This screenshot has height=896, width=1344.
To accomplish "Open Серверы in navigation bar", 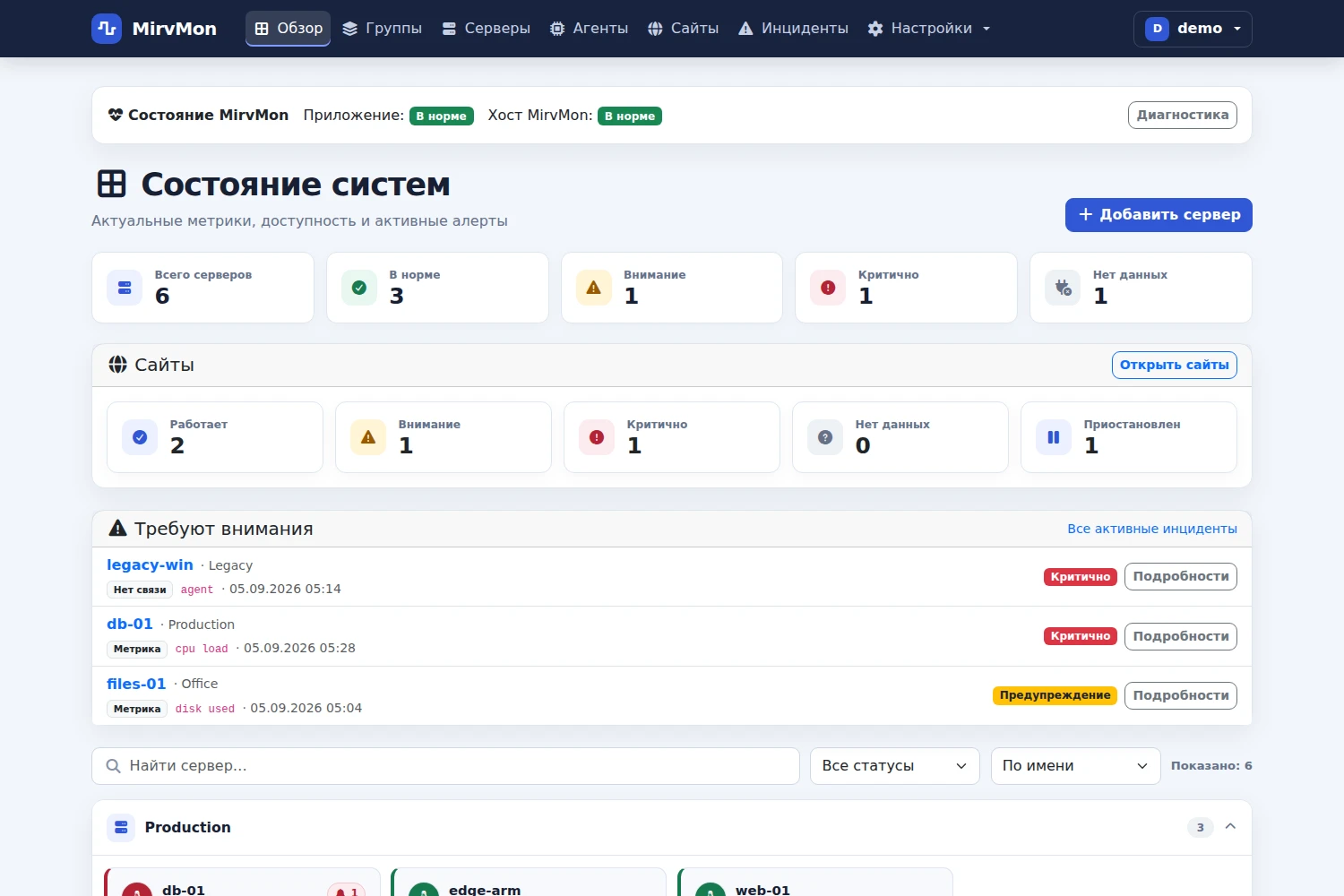I will point(486,29).
